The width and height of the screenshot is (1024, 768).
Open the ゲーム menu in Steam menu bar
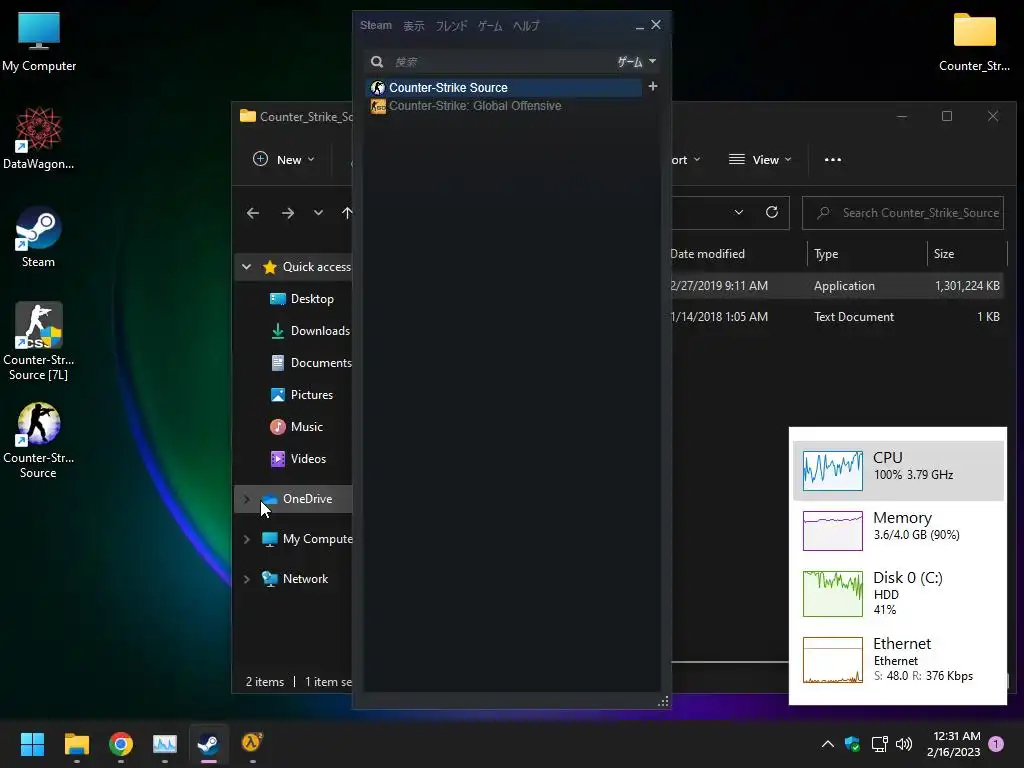pos(490,25)
